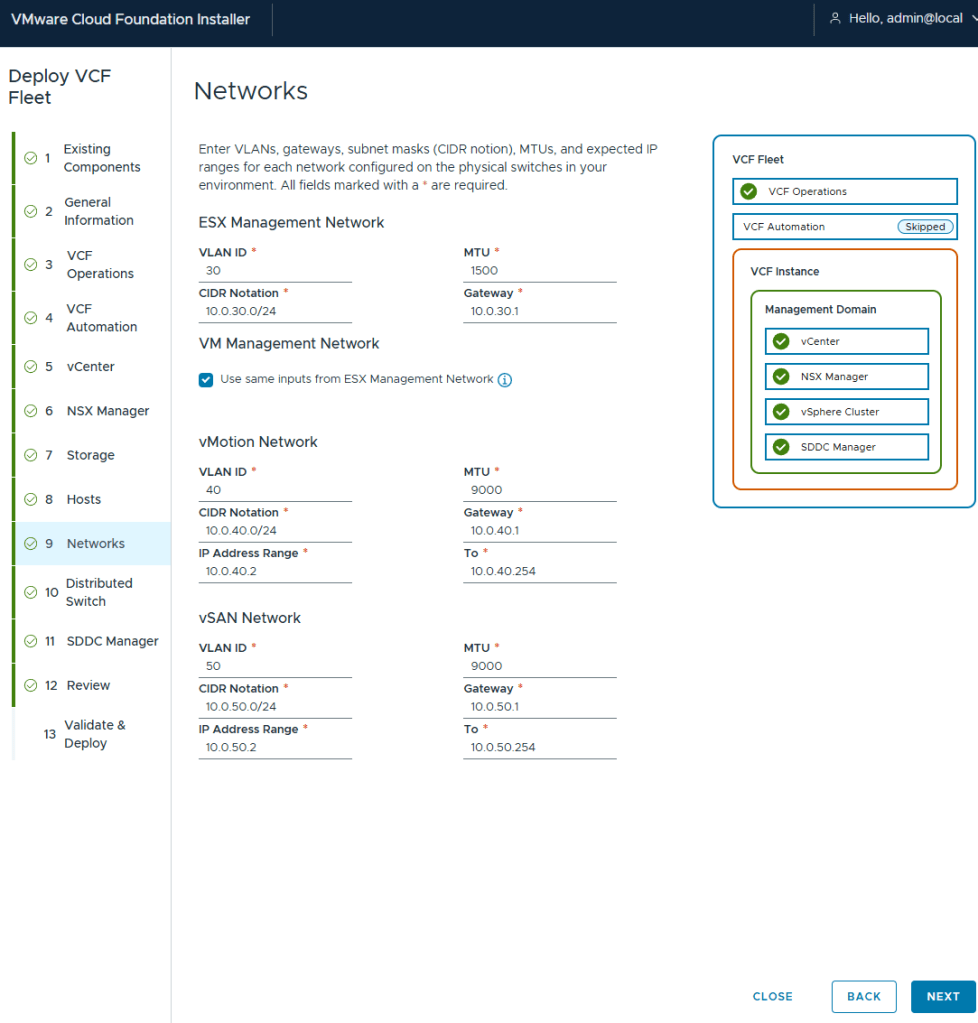Click green checkmark on VCF Operations box
The image size is (978, 1023).
tap(748, 192)
